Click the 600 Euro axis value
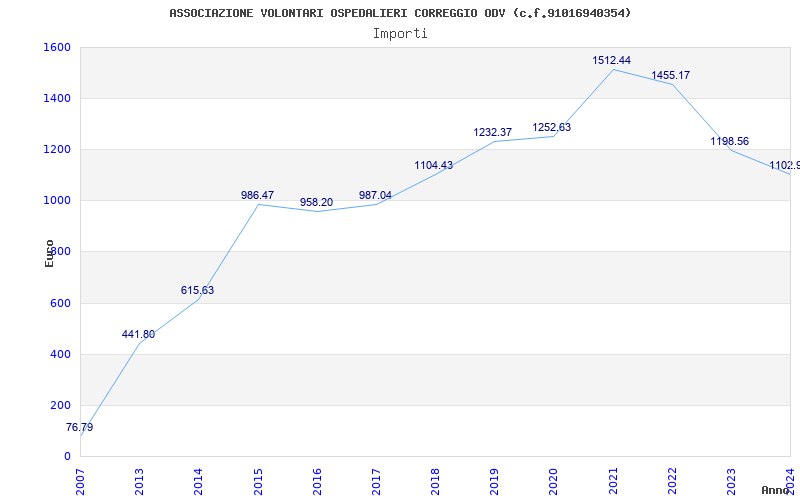800x500 pixels. coord(61,303)
